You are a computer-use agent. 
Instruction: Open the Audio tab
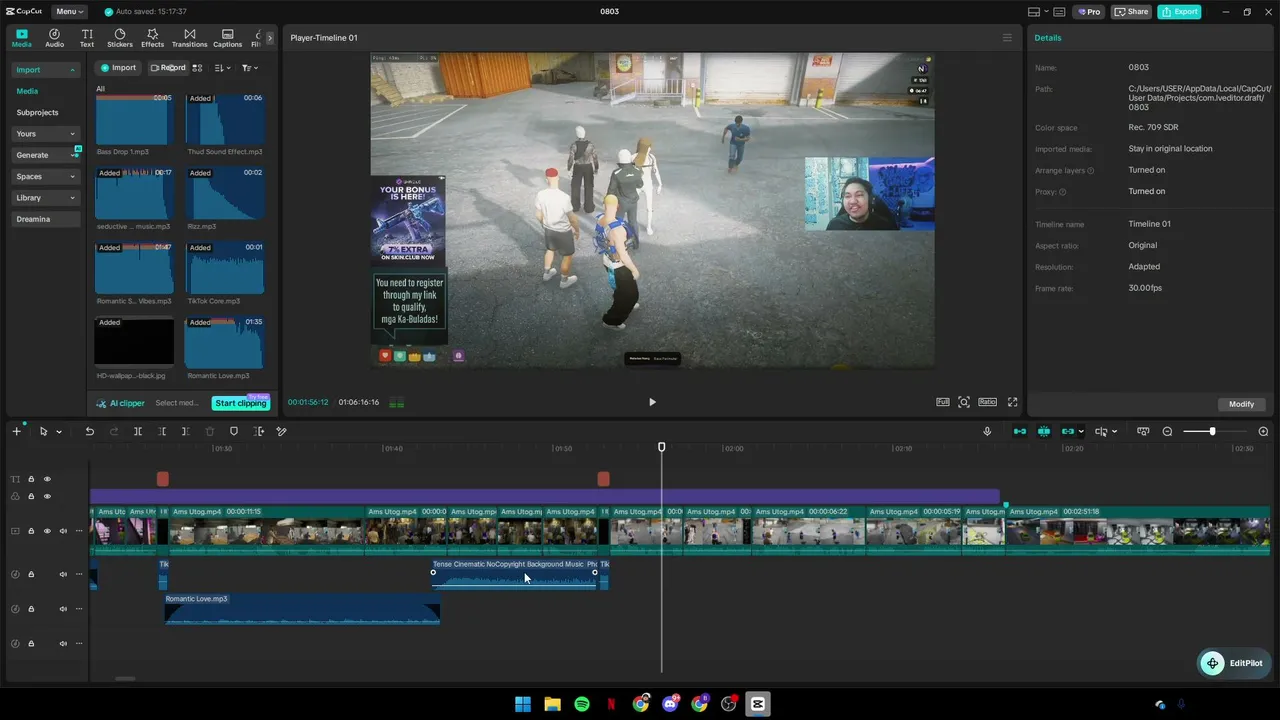point(54,38)
